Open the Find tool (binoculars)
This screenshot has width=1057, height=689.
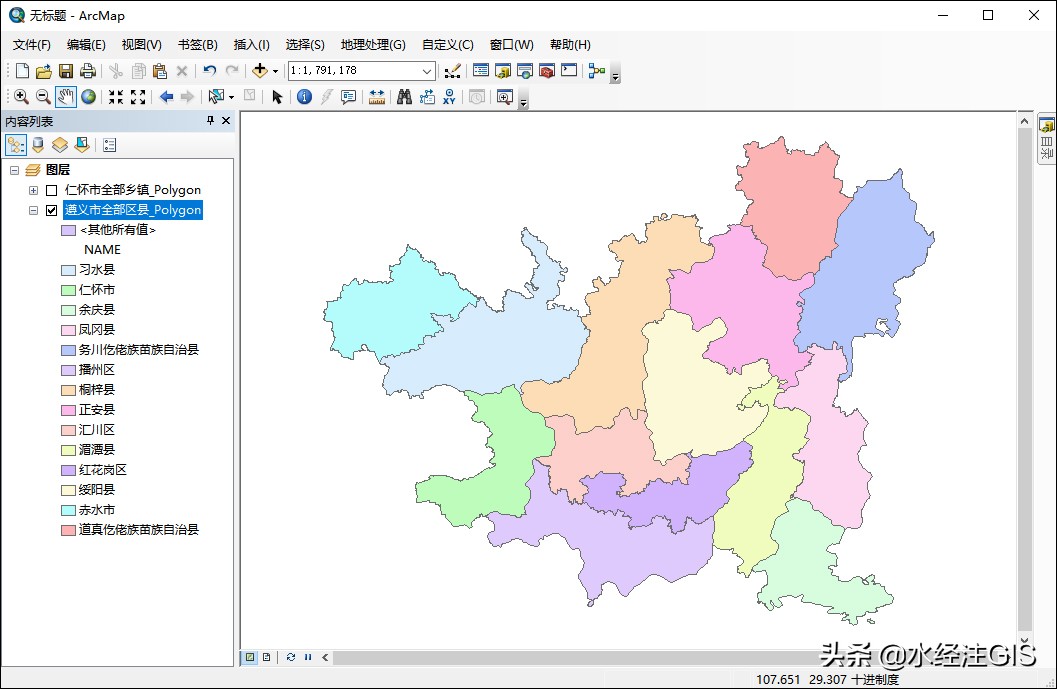pyautogui.click(x=404, y=96)
